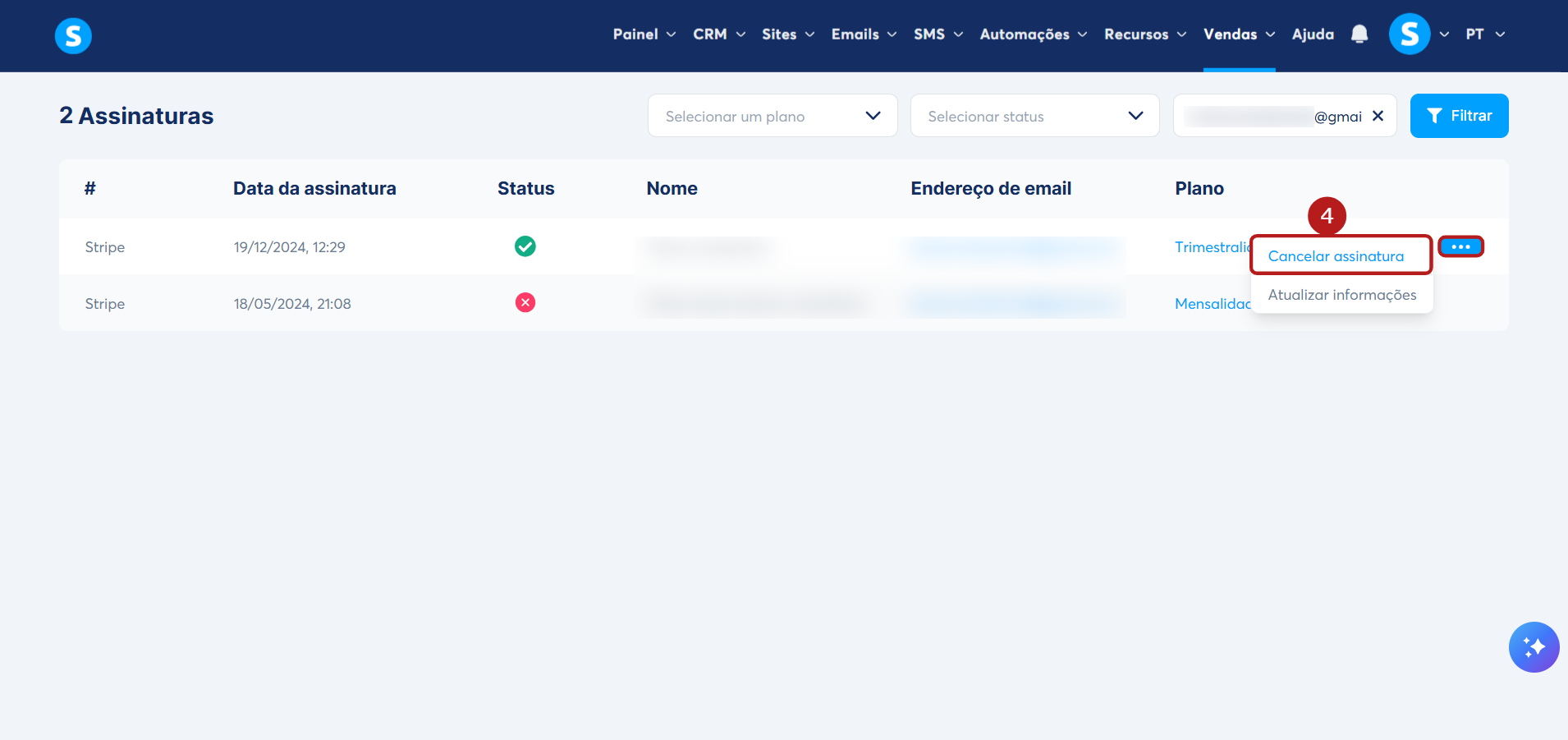
Task: Click the green active status icon
Action: coord(525,246)
